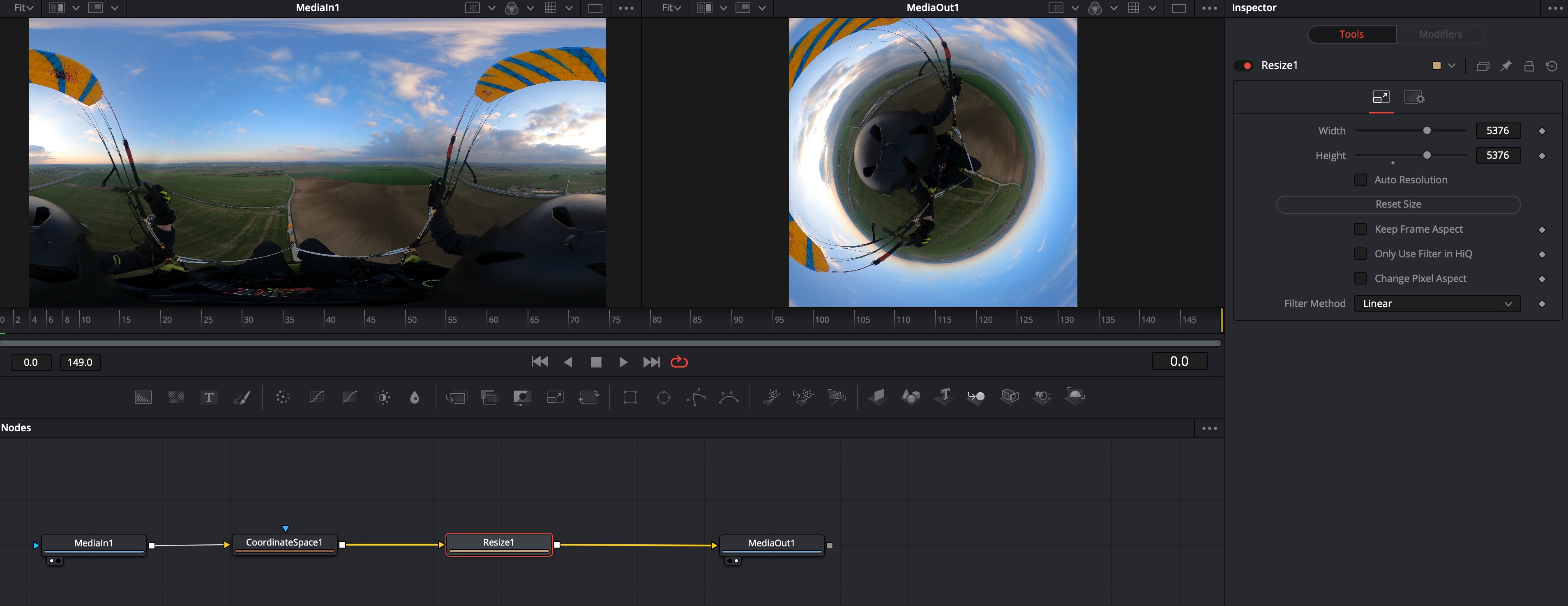Open region of interest dropdown in MediaOut1 viewer
This screenshot has height=606, width=1568.
point(1075,8)
